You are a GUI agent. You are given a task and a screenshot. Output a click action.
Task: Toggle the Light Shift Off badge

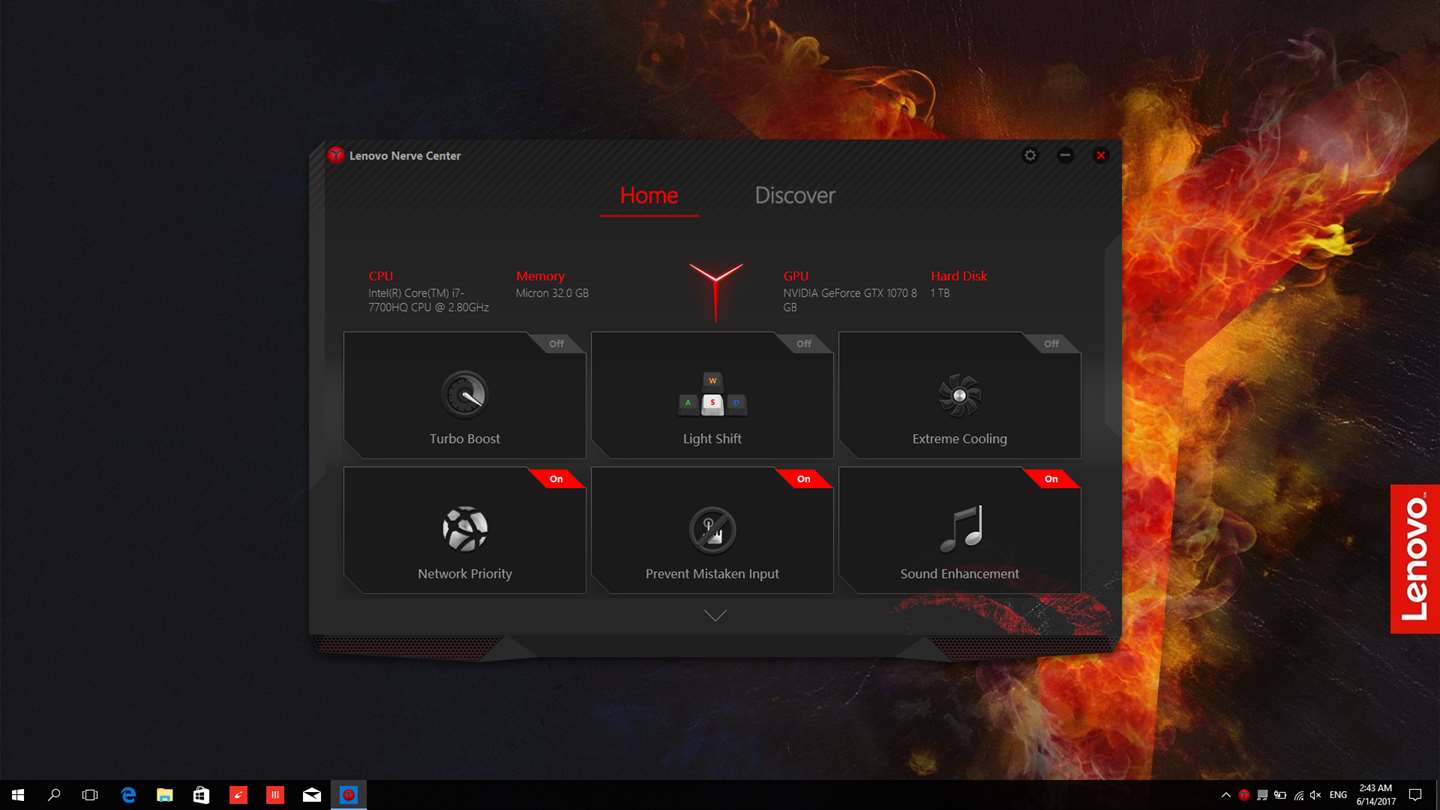coord(804,343)
